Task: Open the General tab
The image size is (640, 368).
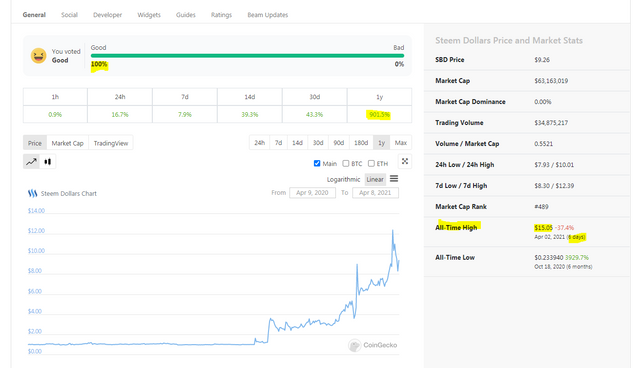Action: pyautogui.click(x=34, y=15)
